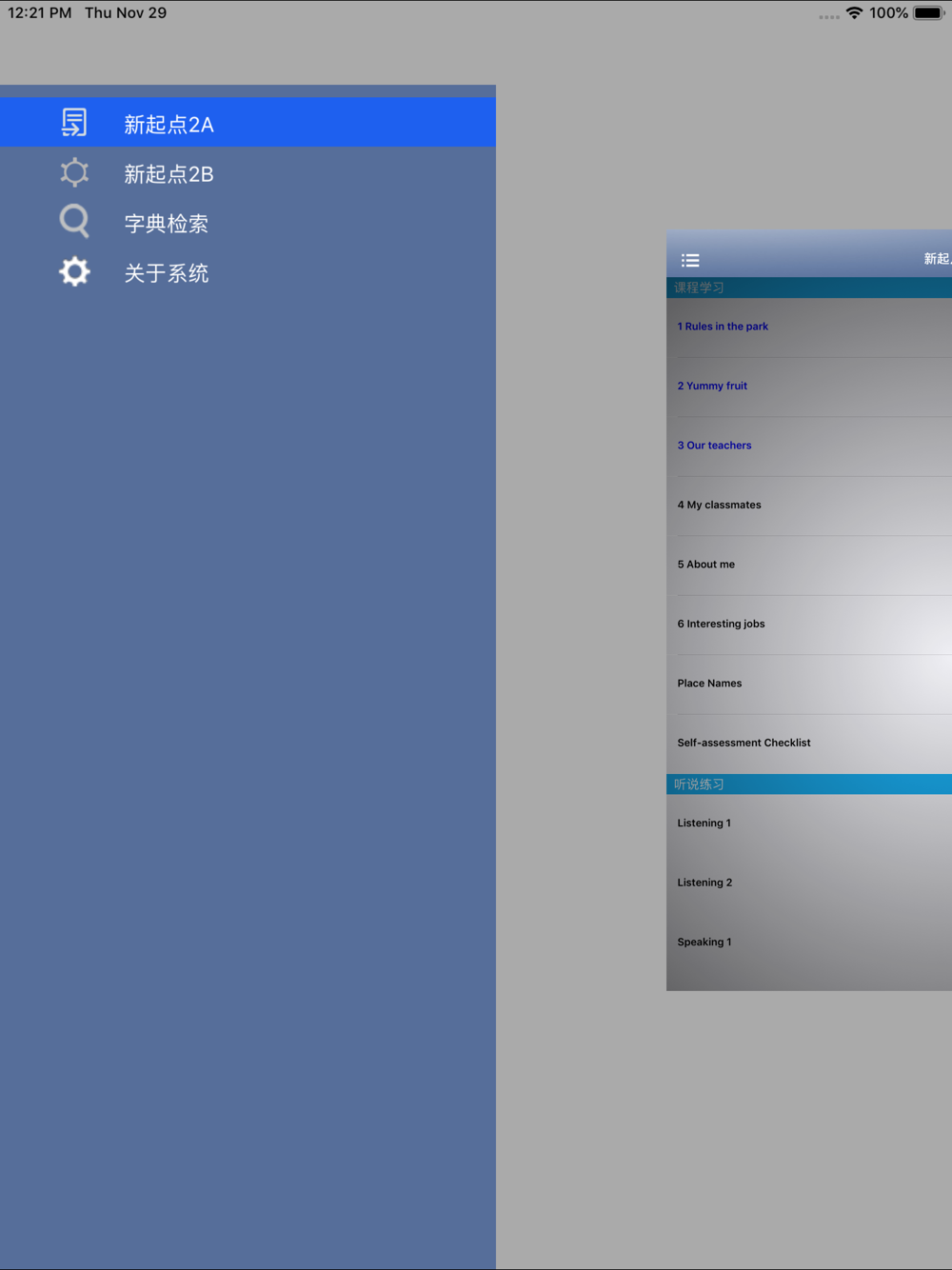Click the magnifier icon for 字典检索
Screen dimensions: 952x1270
tap(74, 222)
